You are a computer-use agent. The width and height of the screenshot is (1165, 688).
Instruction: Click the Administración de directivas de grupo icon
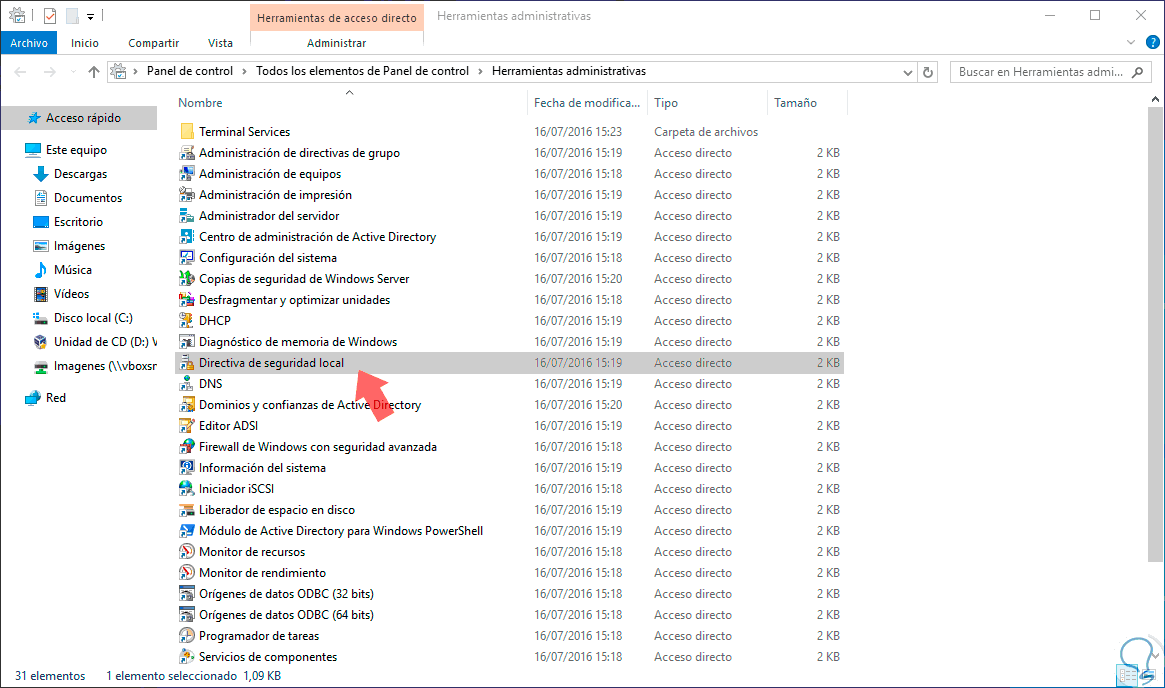186,152
